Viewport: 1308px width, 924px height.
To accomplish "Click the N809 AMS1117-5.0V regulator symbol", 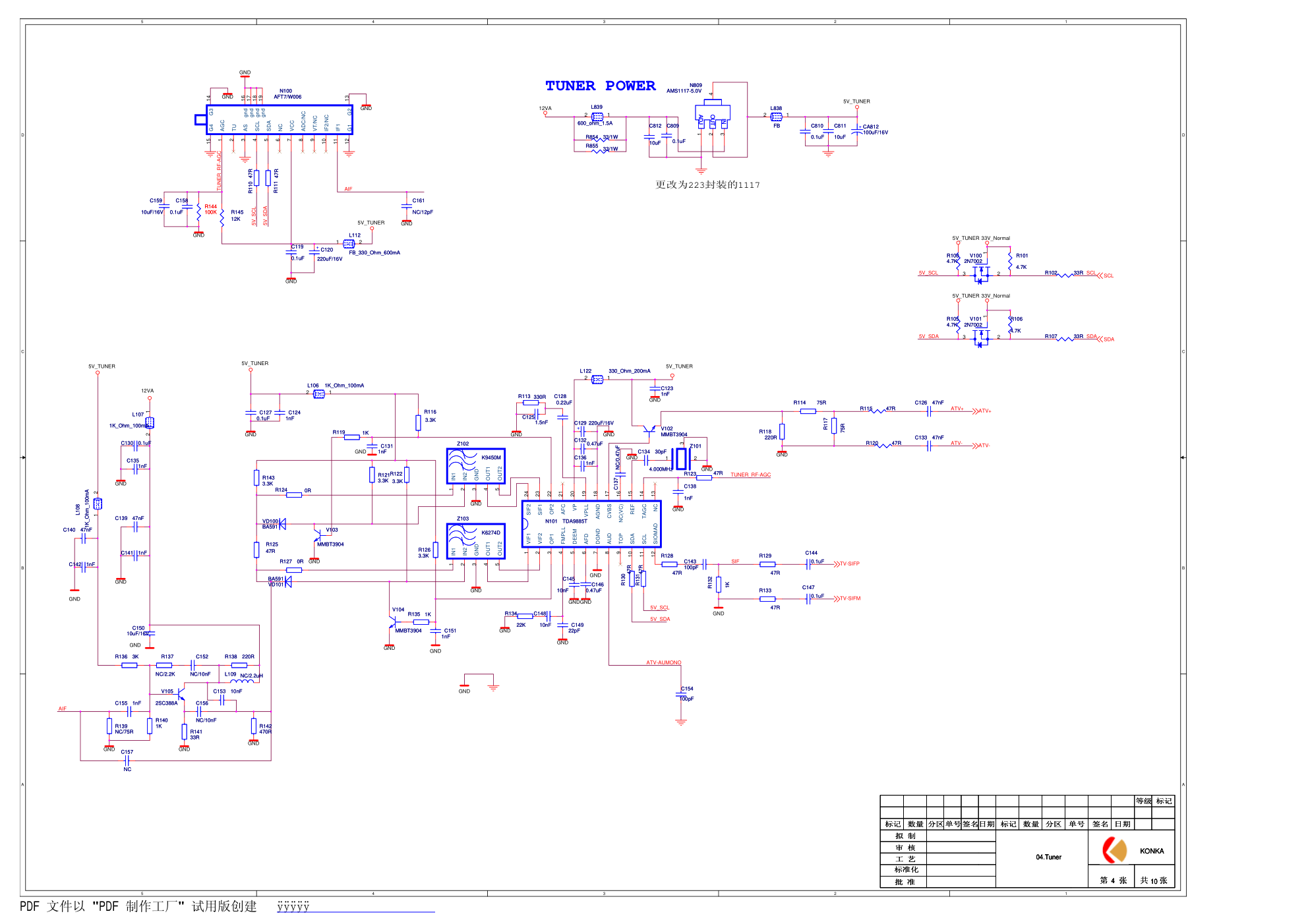I will point(713,113).
